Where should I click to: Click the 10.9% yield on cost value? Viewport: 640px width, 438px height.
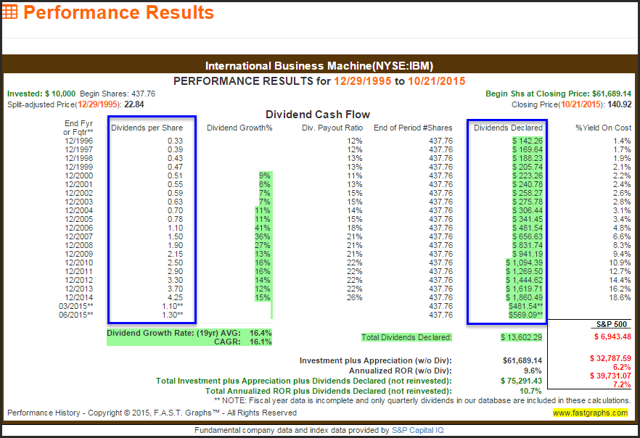point(620,262)
